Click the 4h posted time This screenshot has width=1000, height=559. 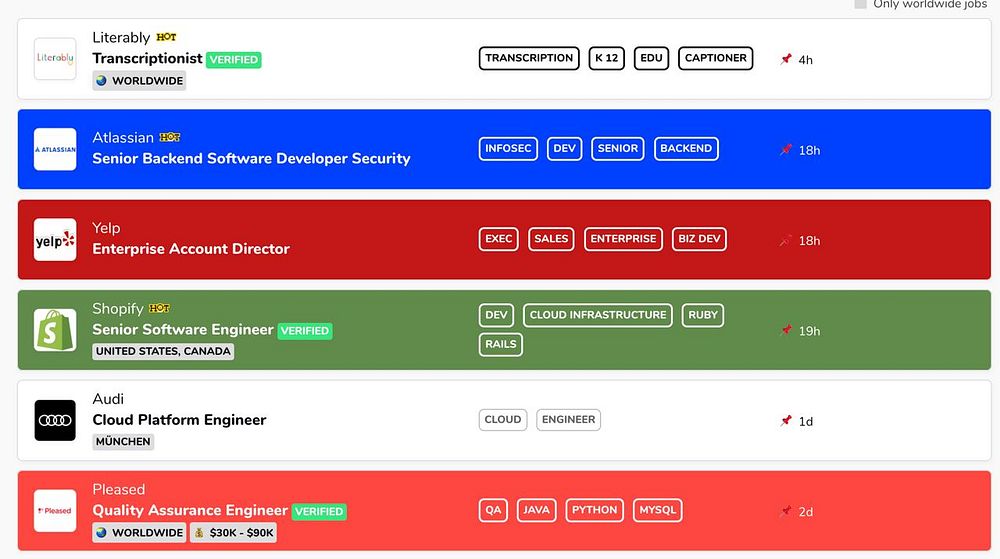[x=805, y=60]
